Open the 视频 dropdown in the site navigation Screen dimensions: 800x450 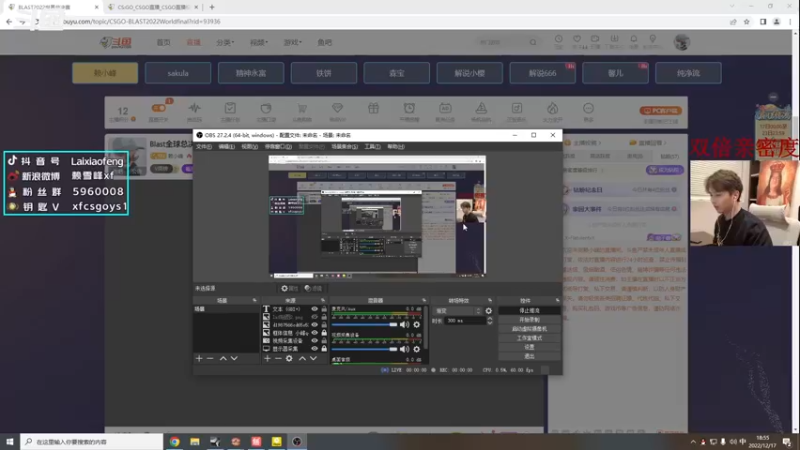point(259,42)
